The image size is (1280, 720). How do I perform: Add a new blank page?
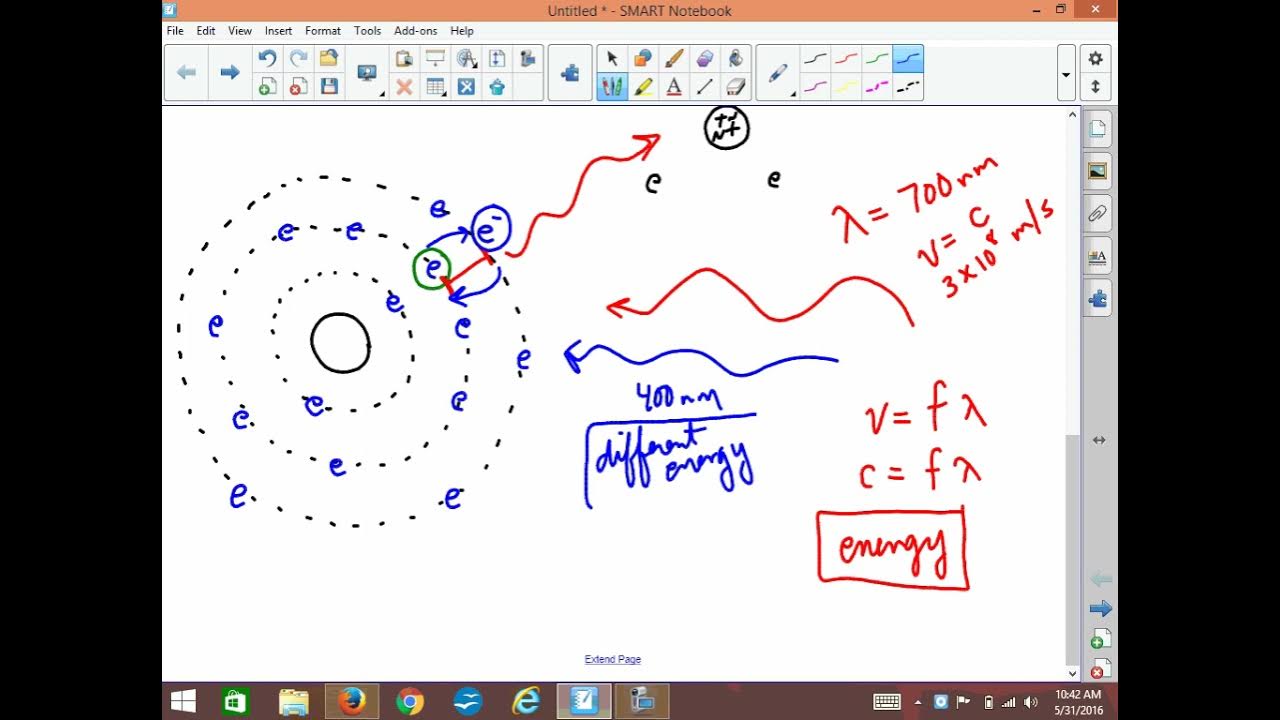coord(266,87)
